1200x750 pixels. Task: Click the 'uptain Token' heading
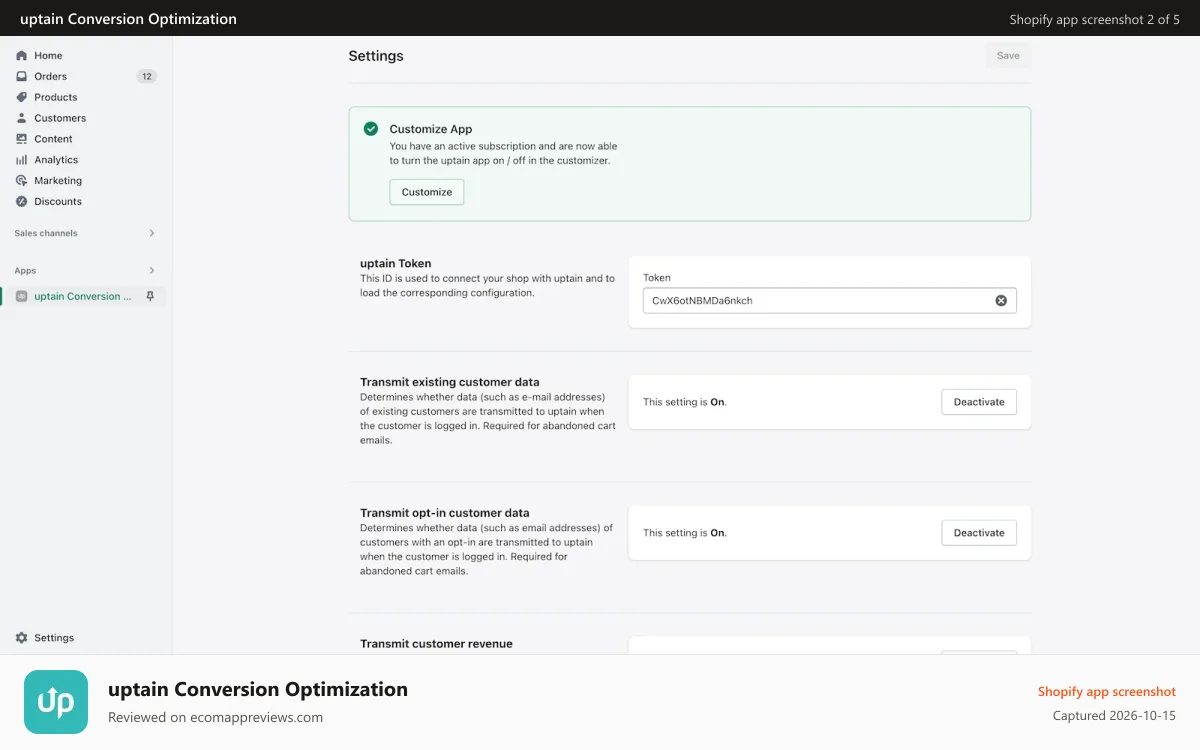pyautogui.click(x=396, y=264)
